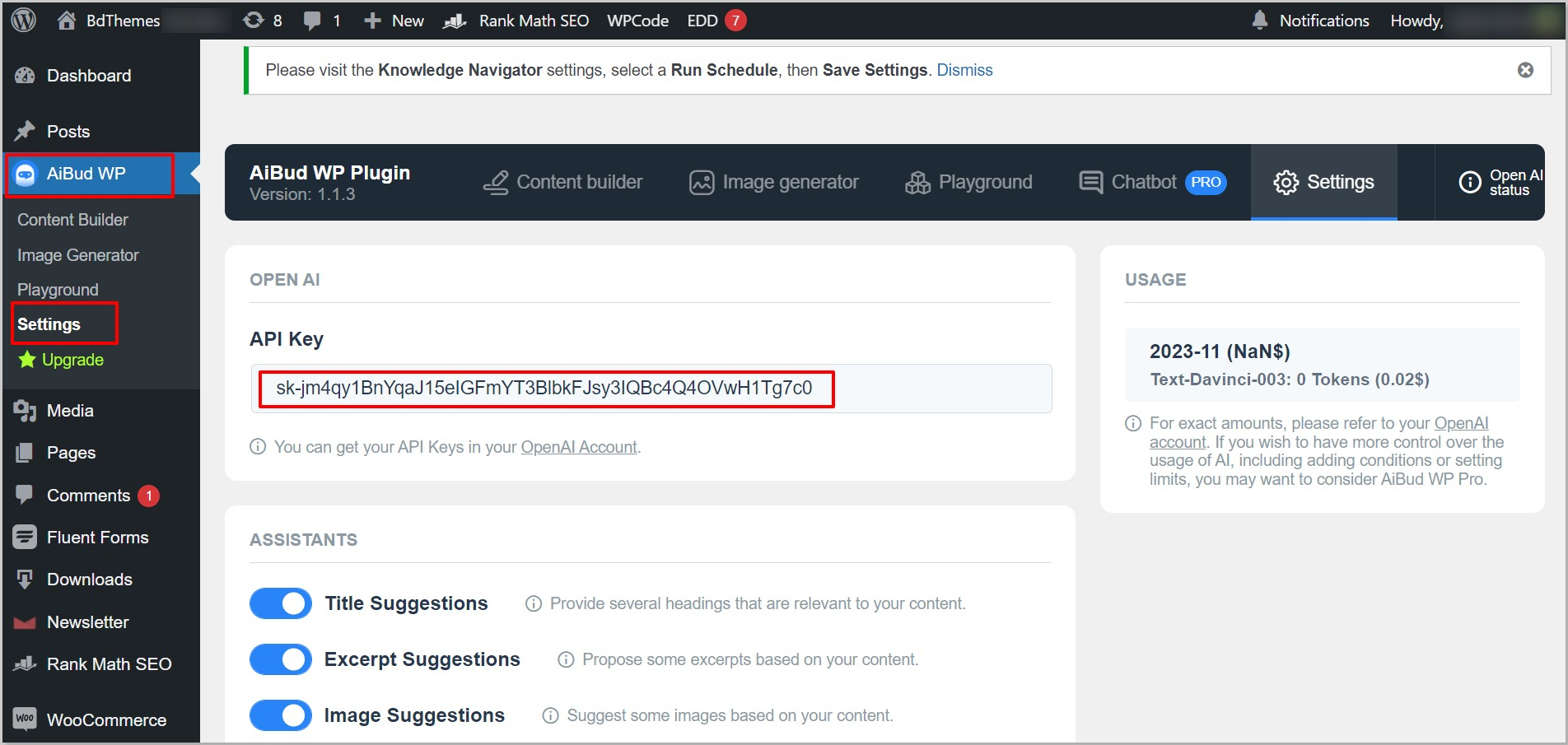Dismiss the Knowledge Navigator notice

[x=1525, y=70]
